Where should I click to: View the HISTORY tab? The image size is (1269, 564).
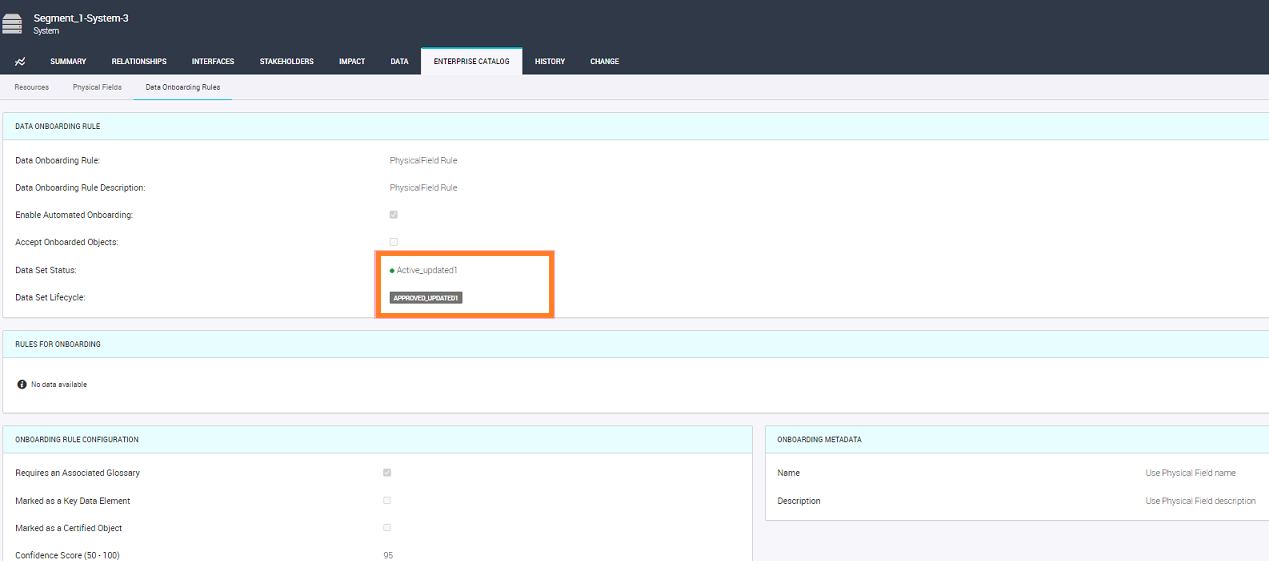click(x=550, y=62)
